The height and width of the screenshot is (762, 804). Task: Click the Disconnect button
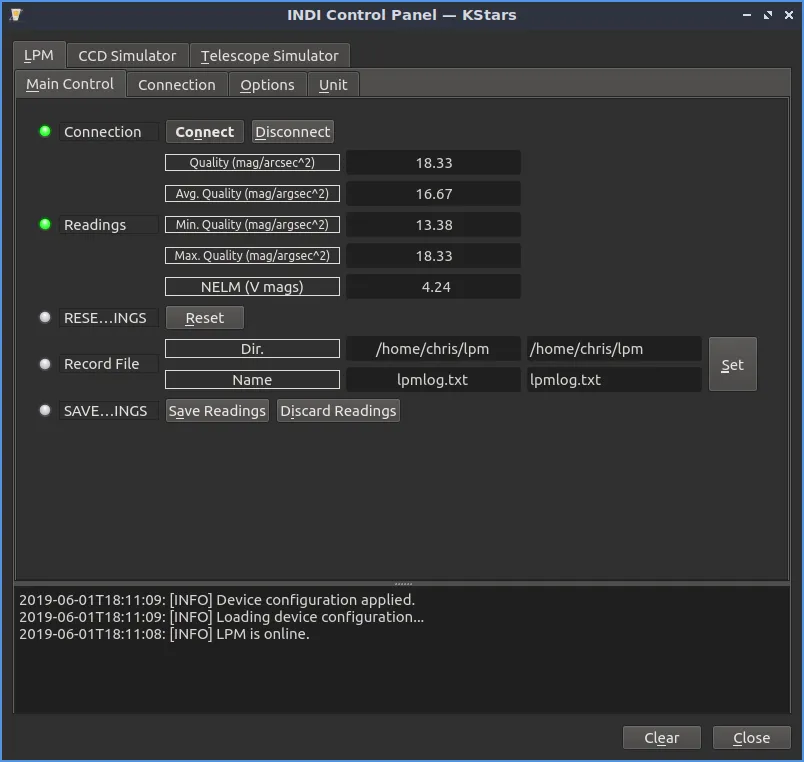click(x=293, y=132)
